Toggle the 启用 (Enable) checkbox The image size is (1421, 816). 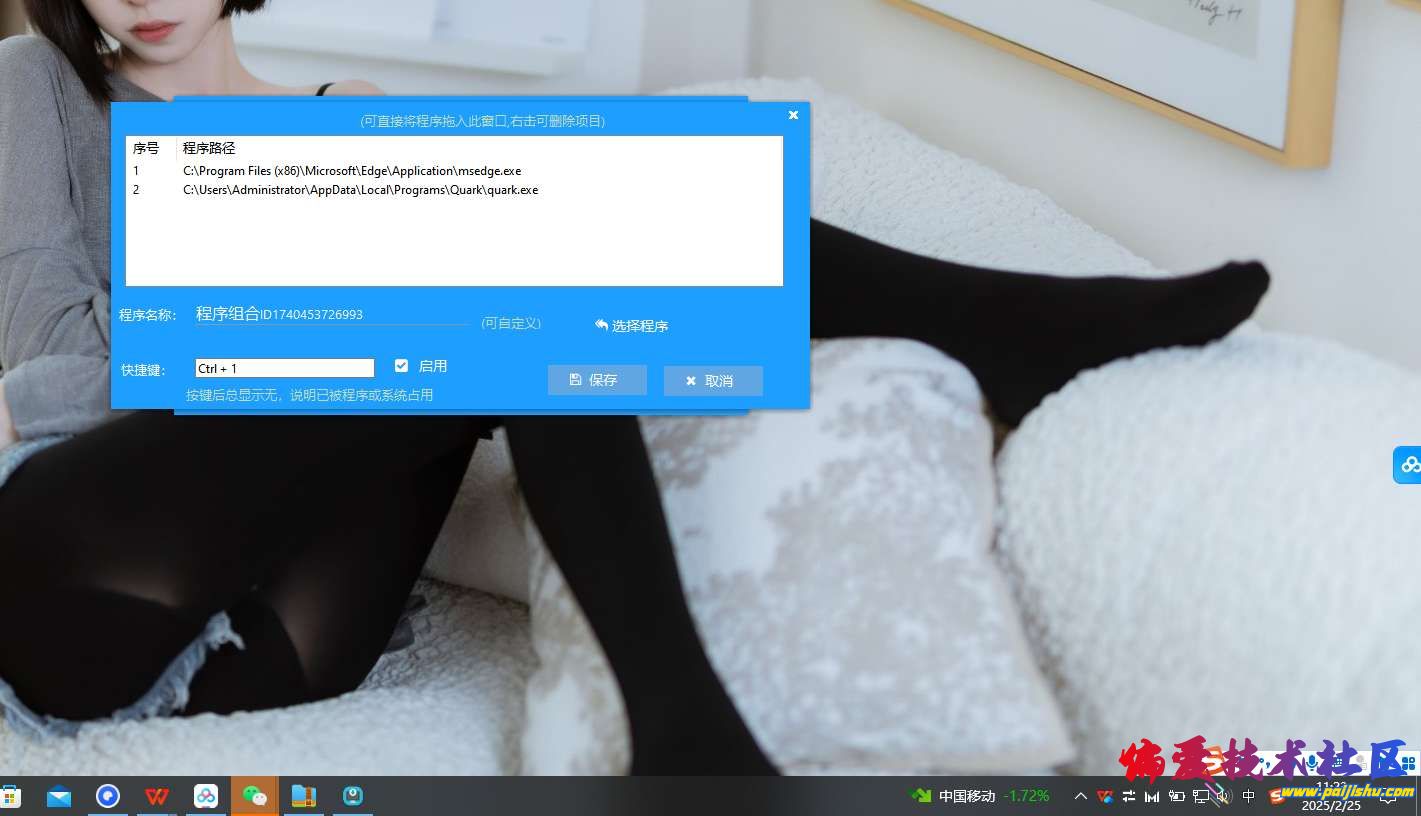pos(402,366)
